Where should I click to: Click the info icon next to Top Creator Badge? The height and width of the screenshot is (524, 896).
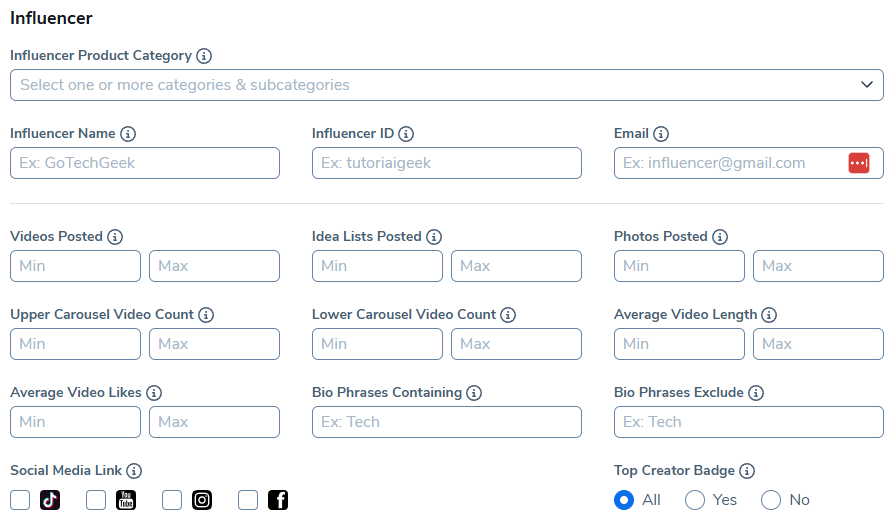click(x=747, y=471)
